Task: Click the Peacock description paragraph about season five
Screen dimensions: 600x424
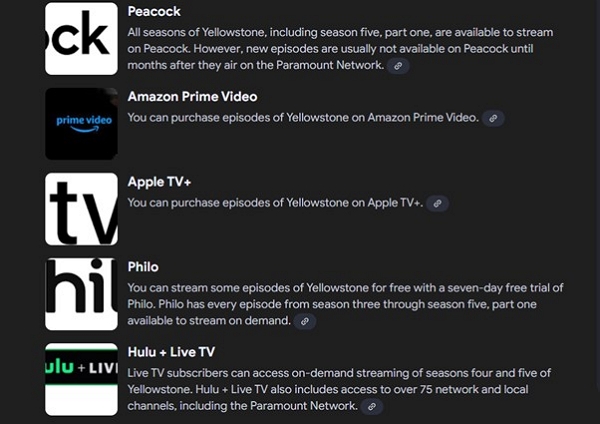Action: [x=340, y=49]
